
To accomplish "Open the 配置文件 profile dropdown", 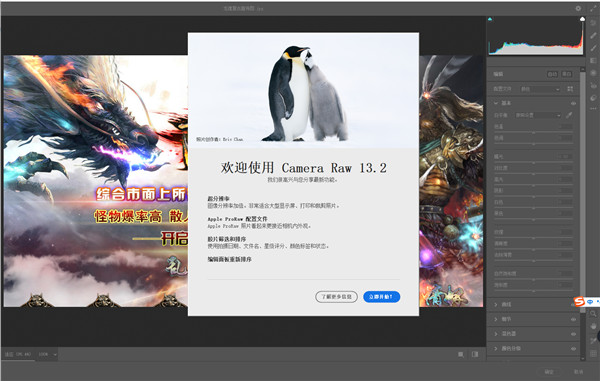I will [540, 90].
